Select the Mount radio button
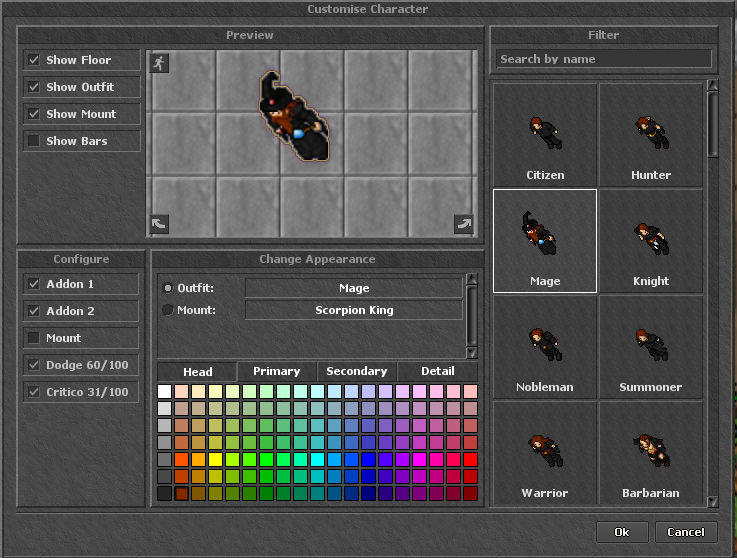The height and width of the screenshot is (558, 737). [168, 310]
